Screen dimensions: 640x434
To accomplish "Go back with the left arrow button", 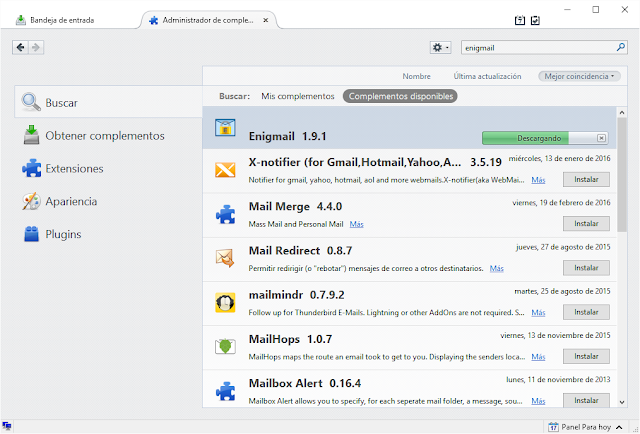I will 20,47.
